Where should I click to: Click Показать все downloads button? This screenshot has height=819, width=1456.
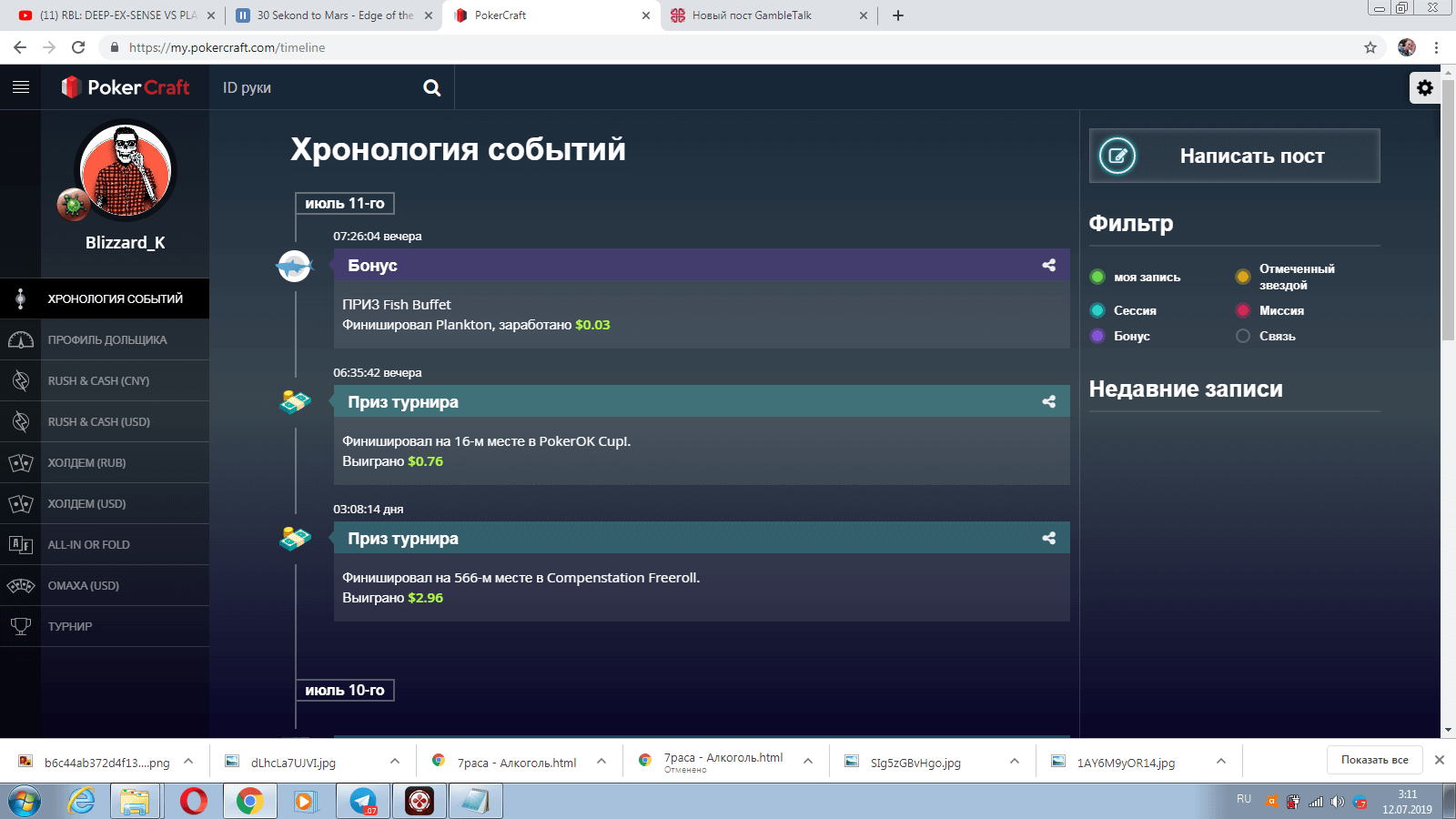click(1374, 760)
